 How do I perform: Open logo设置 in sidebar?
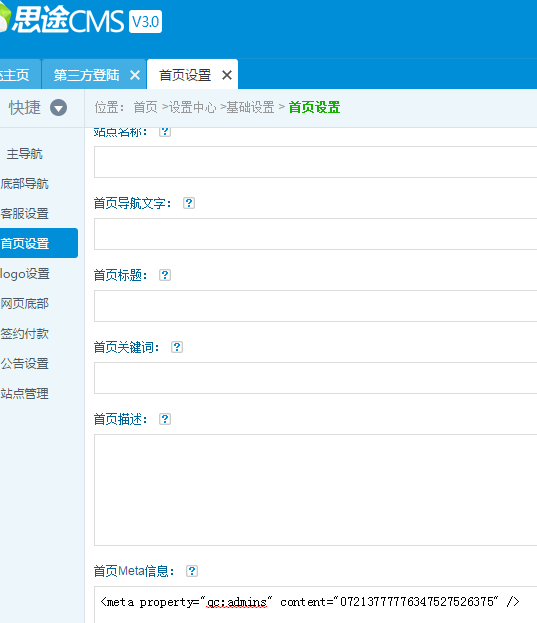[25, 274]
